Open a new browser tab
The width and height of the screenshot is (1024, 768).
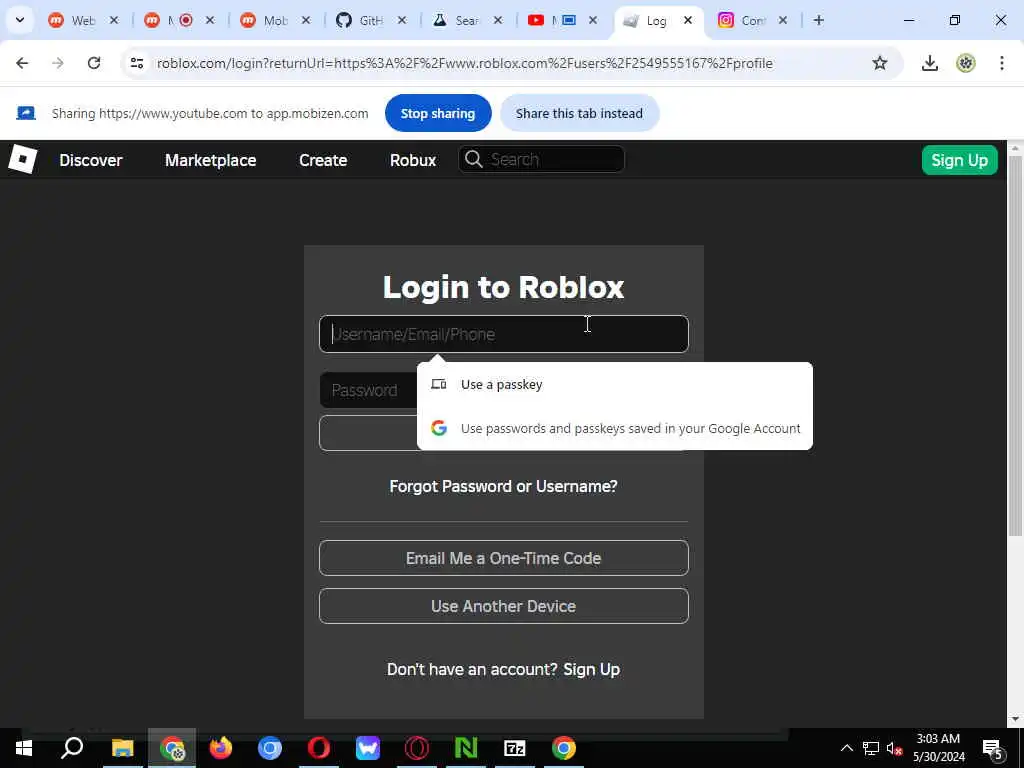[818, 20]
